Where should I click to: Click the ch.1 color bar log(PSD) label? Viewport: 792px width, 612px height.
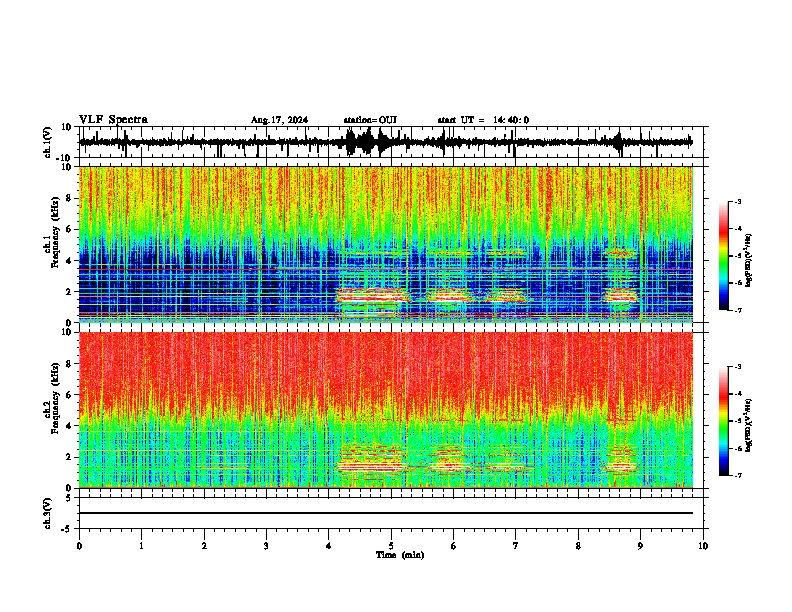(x=749, y=261)
